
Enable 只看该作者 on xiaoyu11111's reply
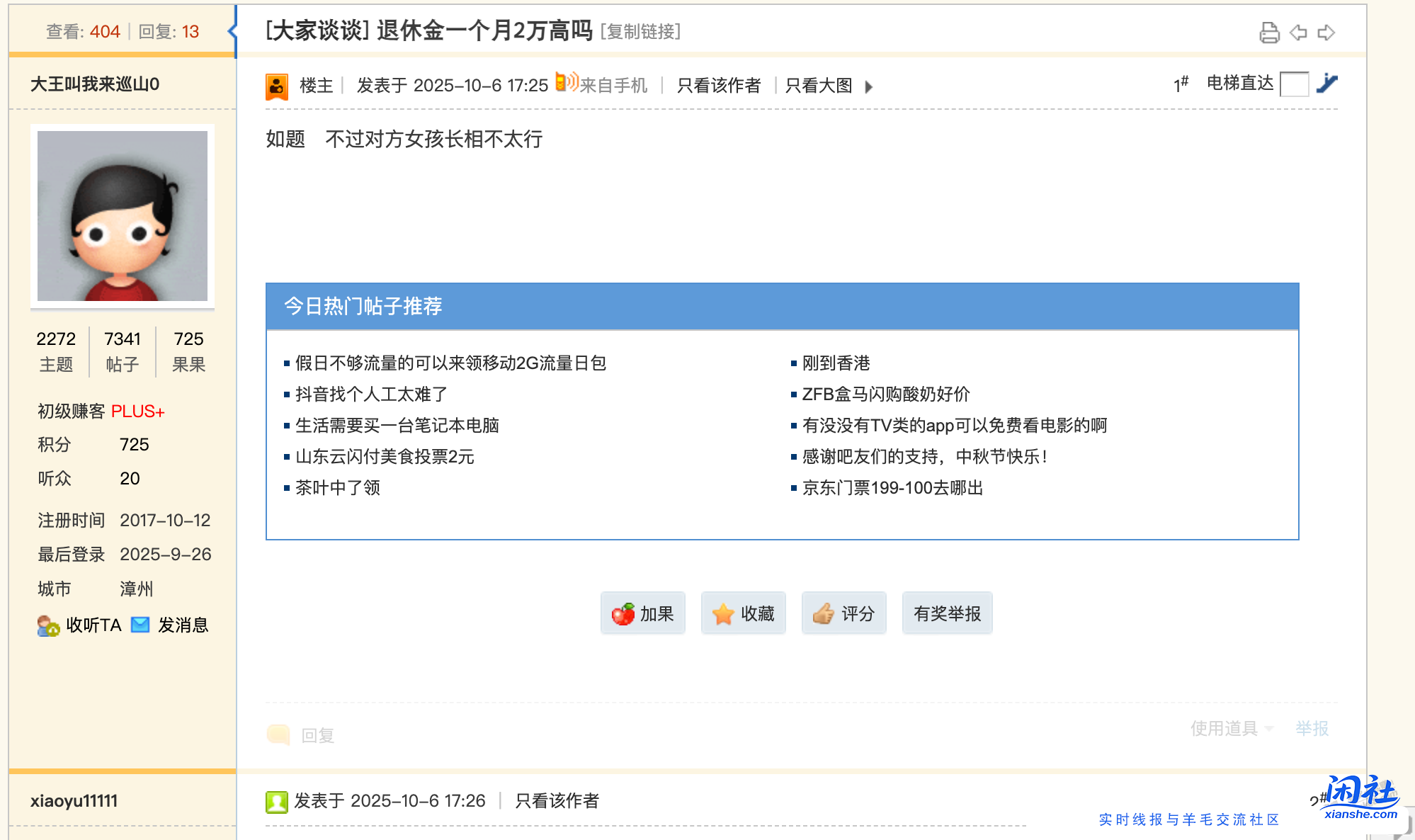click(558, 801)
